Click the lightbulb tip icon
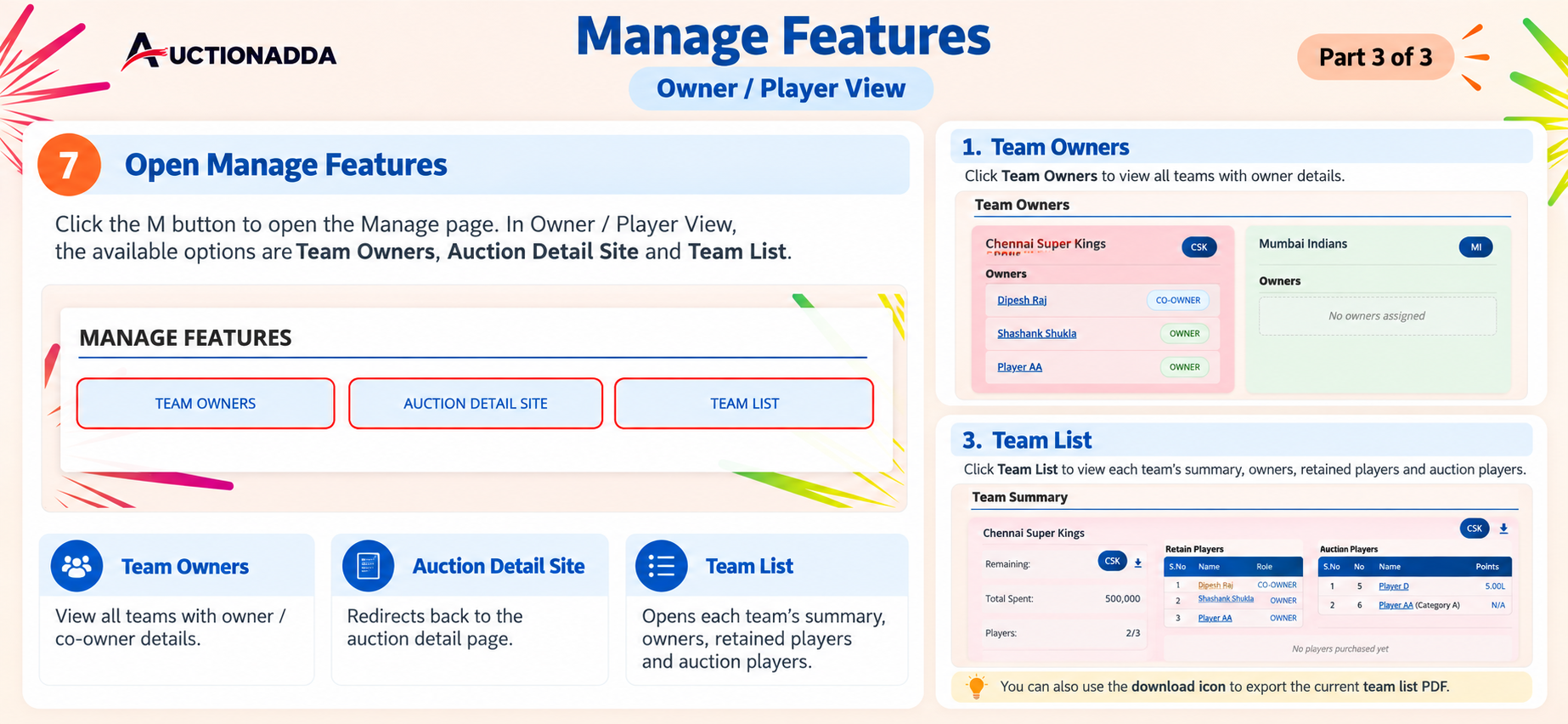The height and width of the screenshot is (724, 1568). pos(977,687)
